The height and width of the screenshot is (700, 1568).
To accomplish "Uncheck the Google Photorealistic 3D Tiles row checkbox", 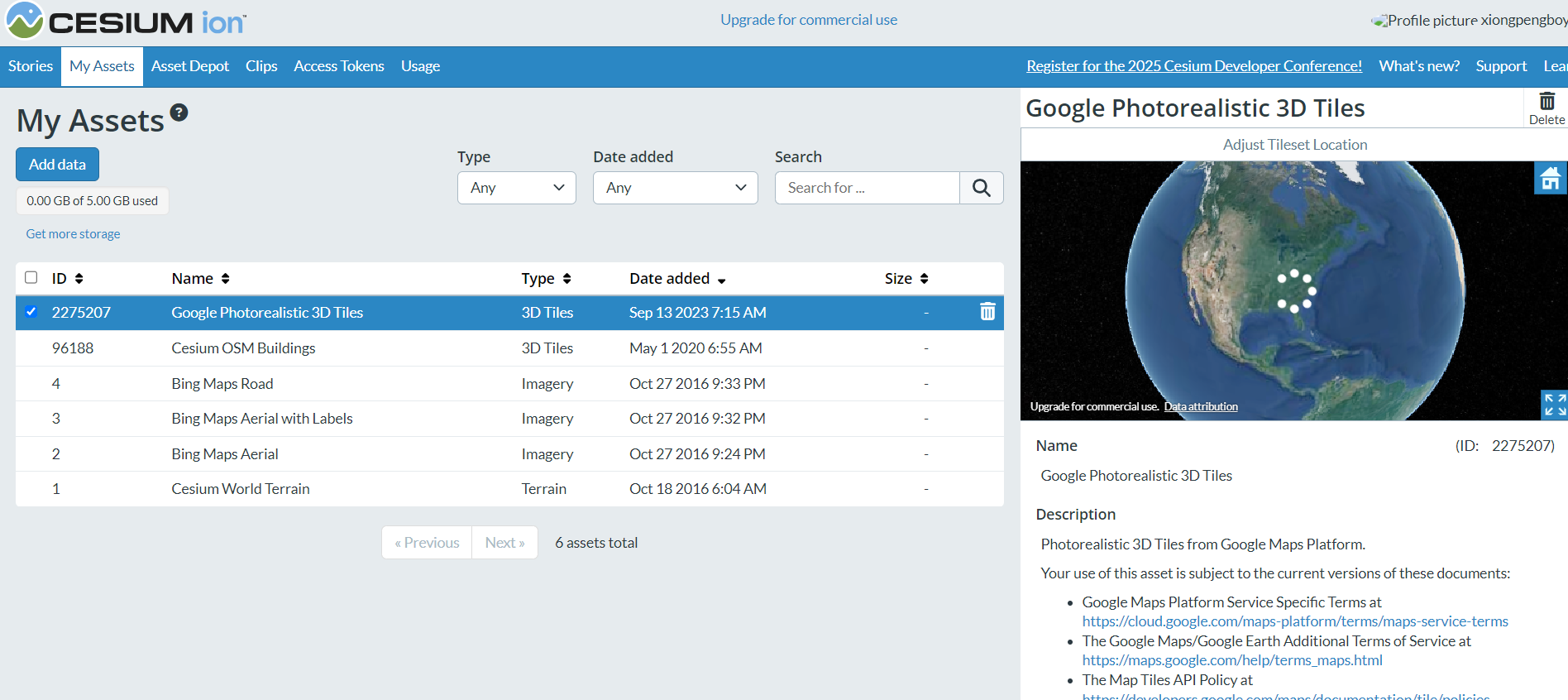I will pyautogui.click(x=31, y=312).
